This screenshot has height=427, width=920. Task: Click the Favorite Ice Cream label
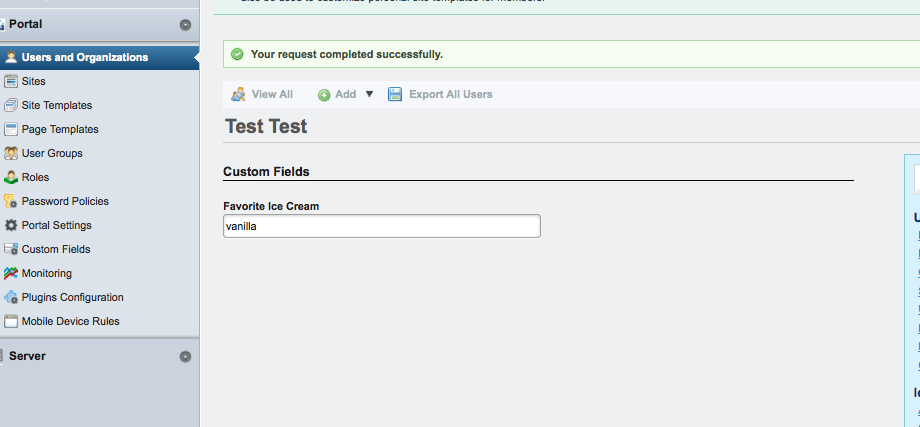271,206
